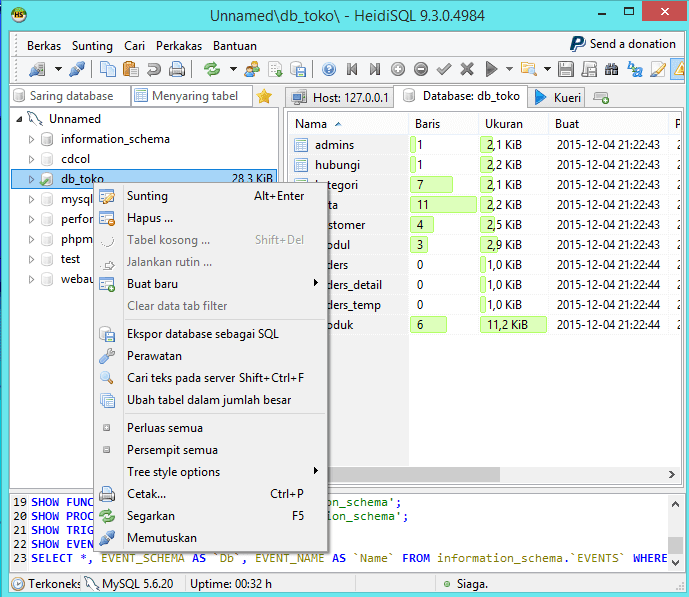Viewport: 689px width, 597px height.
Task: Go to last row toolbar icon
Action: point(375,69)
